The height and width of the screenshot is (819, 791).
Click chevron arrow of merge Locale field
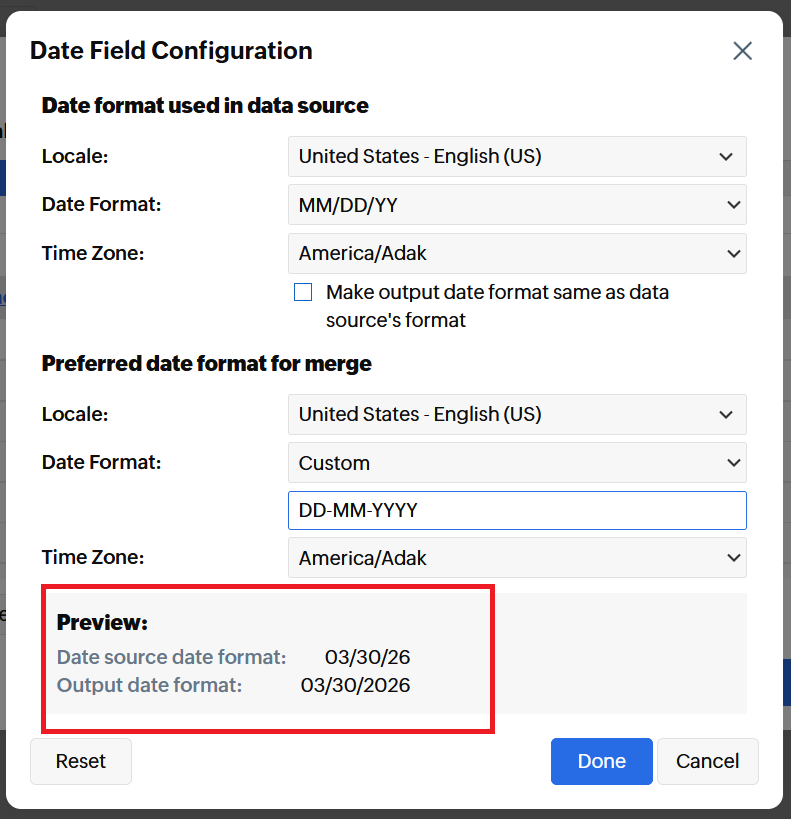[x=726, y=414]
